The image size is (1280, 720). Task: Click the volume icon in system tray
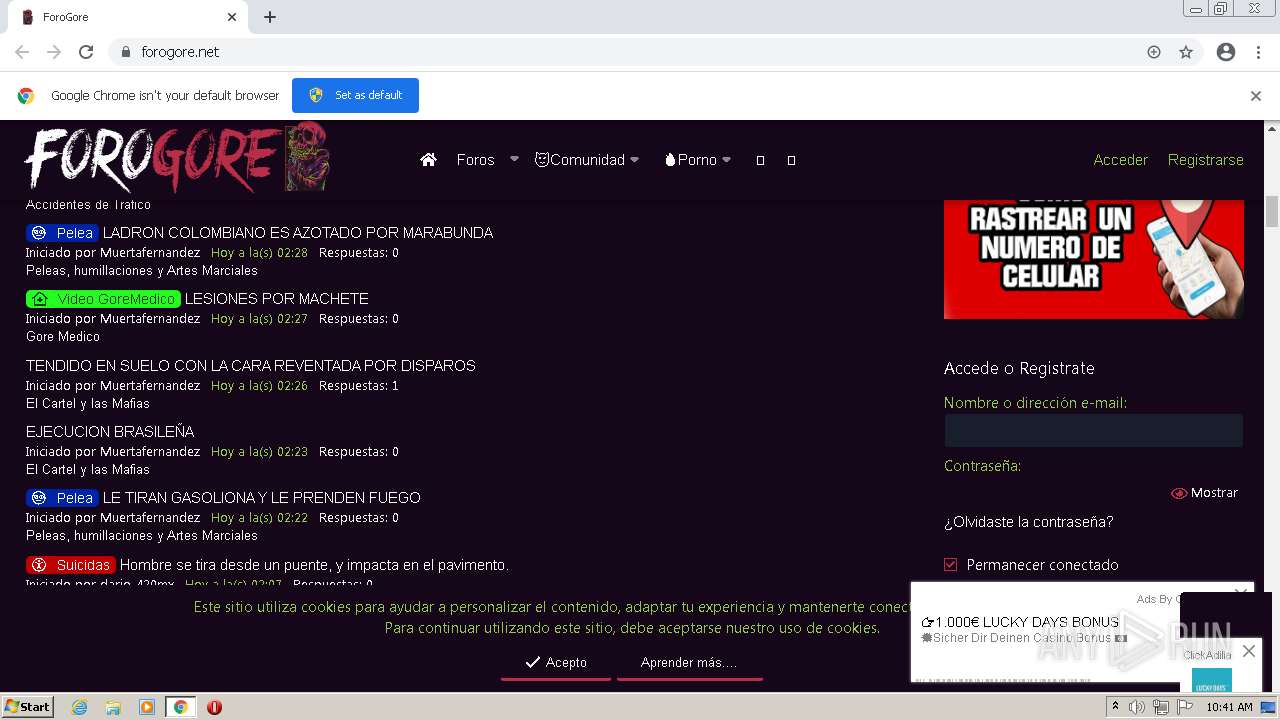pyautogui.click(x=1137, y=707)
